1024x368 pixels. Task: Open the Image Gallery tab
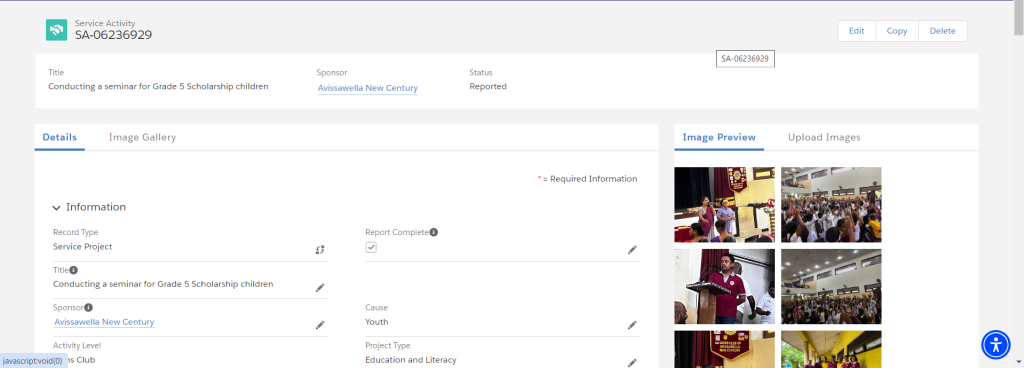(142, 137)
